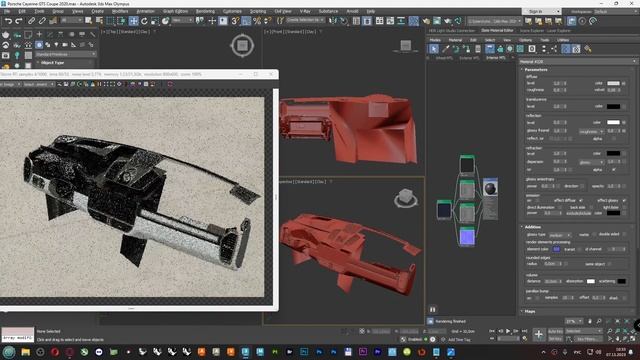640x360 pixels.
Task: Activate Select and Rotate tool
Action: click(x=144, y=21)
